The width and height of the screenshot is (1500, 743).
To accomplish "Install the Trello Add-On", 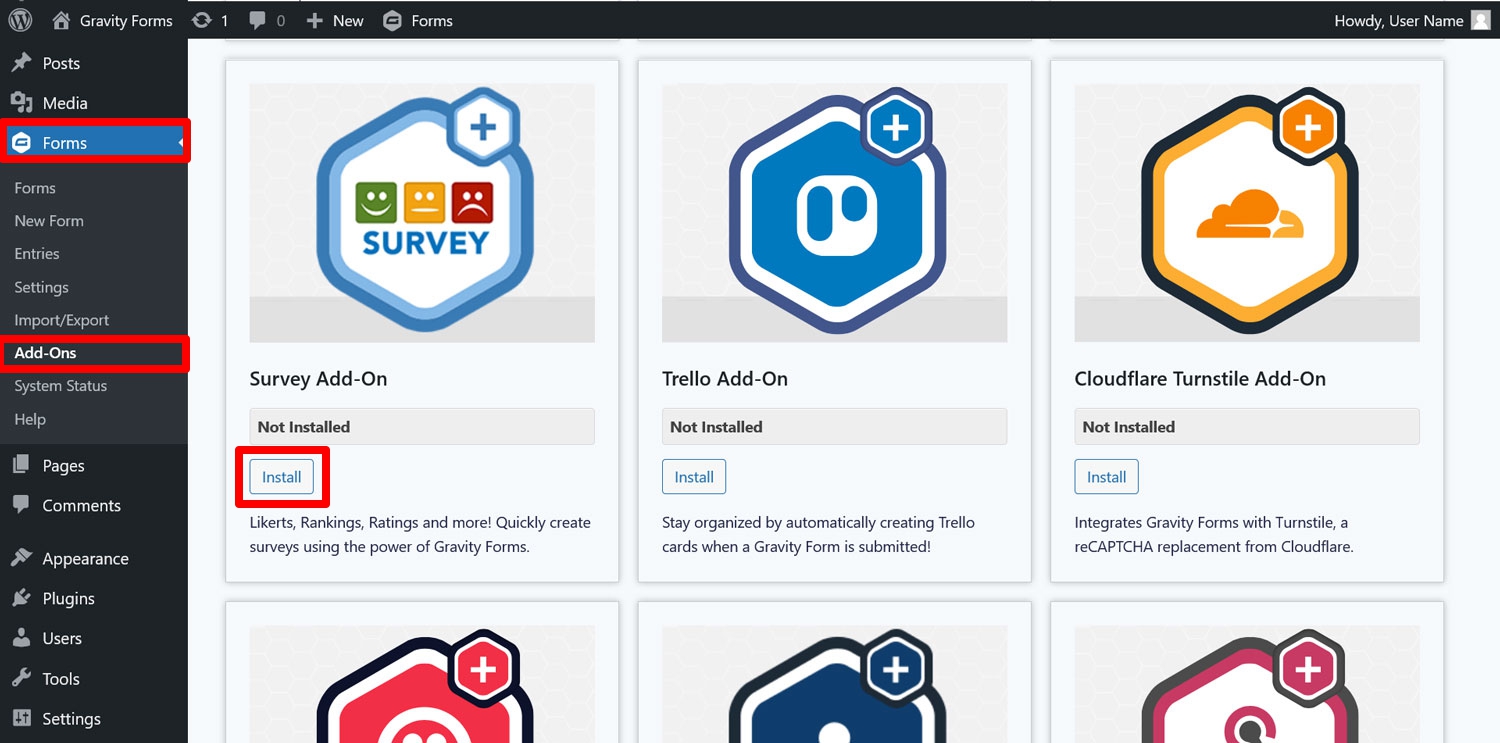I will coord(694,477).
